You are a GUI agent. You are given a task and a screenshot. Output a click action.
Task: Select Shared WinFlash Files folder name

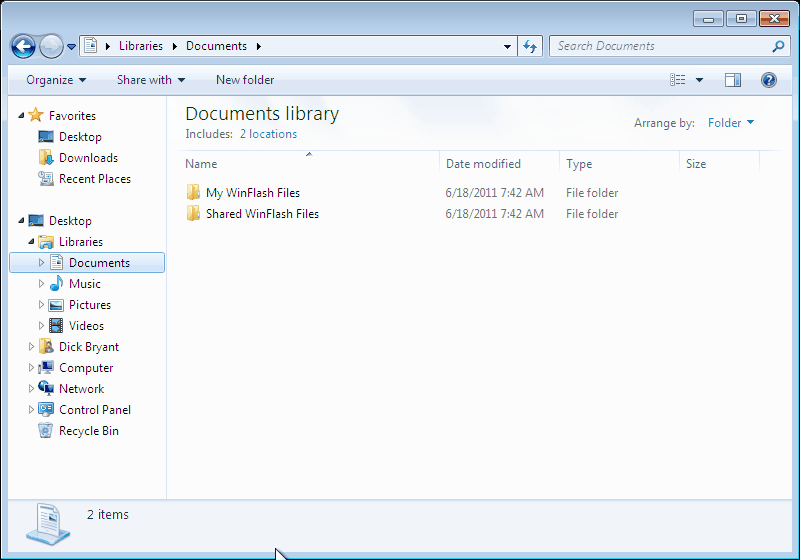pyautogui.click(x=262, y=214)
